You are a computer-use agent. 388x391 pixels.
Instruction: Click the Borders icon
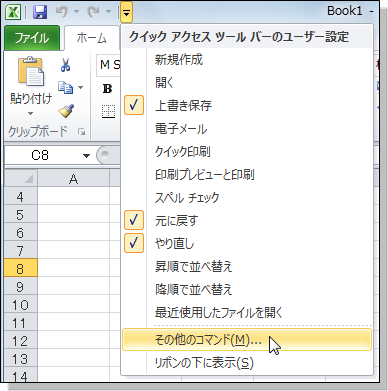tap(108, 111)
